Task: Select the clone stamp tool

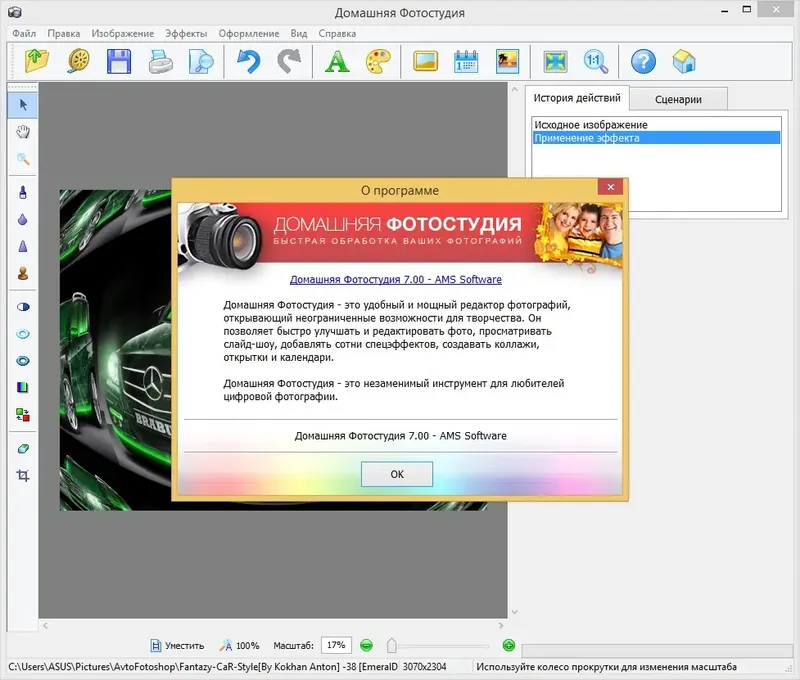Action: pos(23,273)
